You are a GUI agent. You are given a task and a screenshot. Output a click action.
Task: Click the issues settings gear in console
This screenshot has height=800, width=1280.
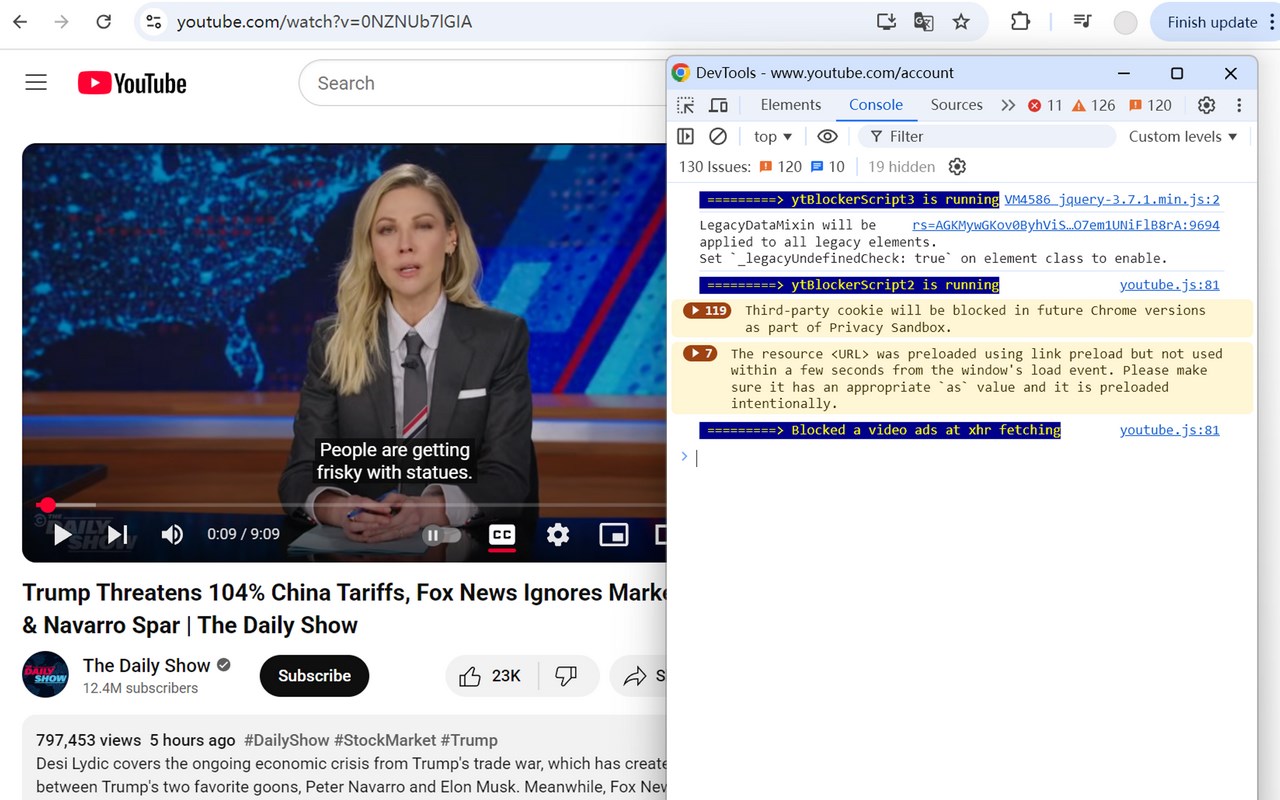[957, 166]
